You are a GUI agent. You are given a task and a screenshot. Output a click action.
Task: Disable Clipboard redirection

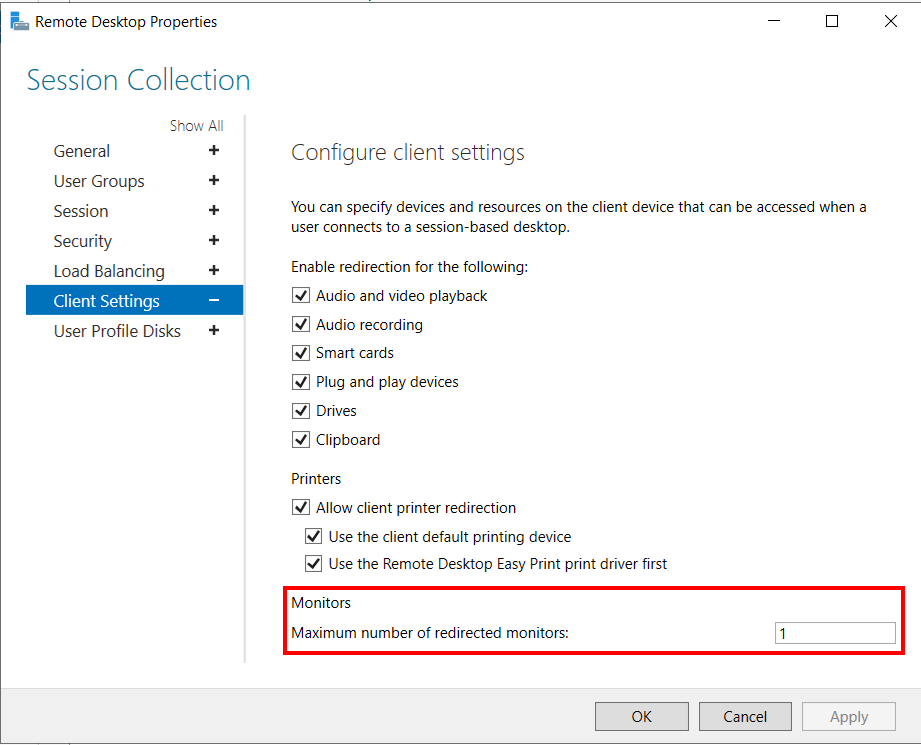(x=301, y=439)
